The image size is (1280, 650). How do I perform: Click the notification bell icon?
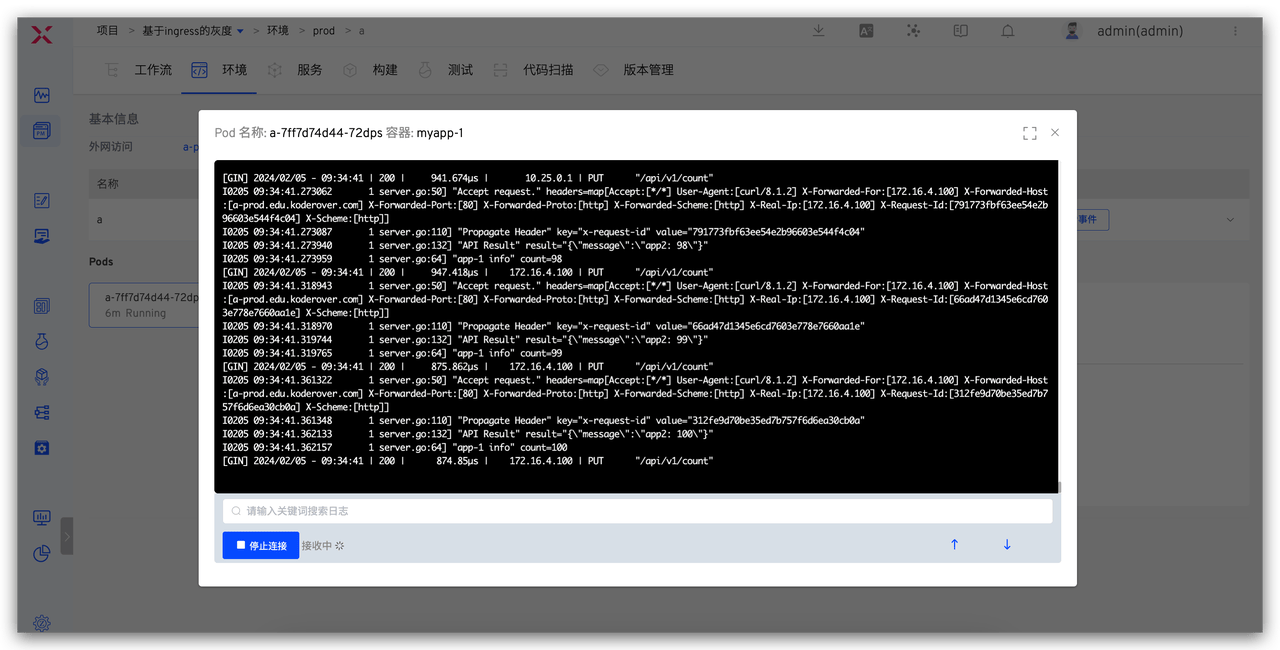click(1008, 31)
